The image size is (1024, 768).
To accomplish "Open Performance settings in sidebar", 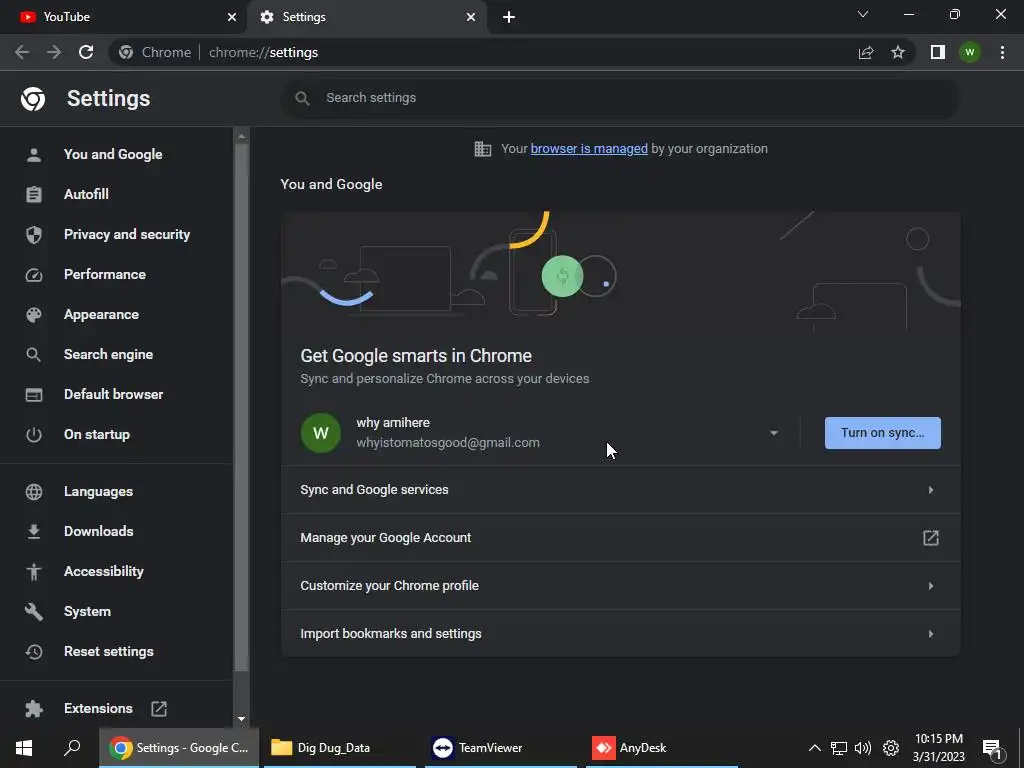I will (104, 274).
